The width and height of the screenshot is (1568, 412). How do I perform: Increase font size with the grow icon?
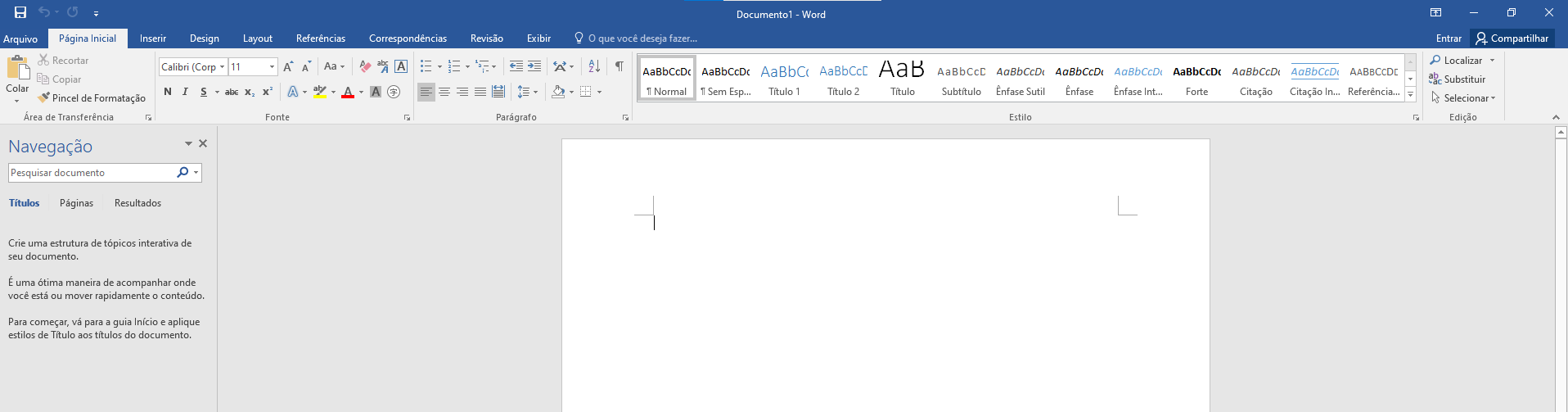point(288,67)
